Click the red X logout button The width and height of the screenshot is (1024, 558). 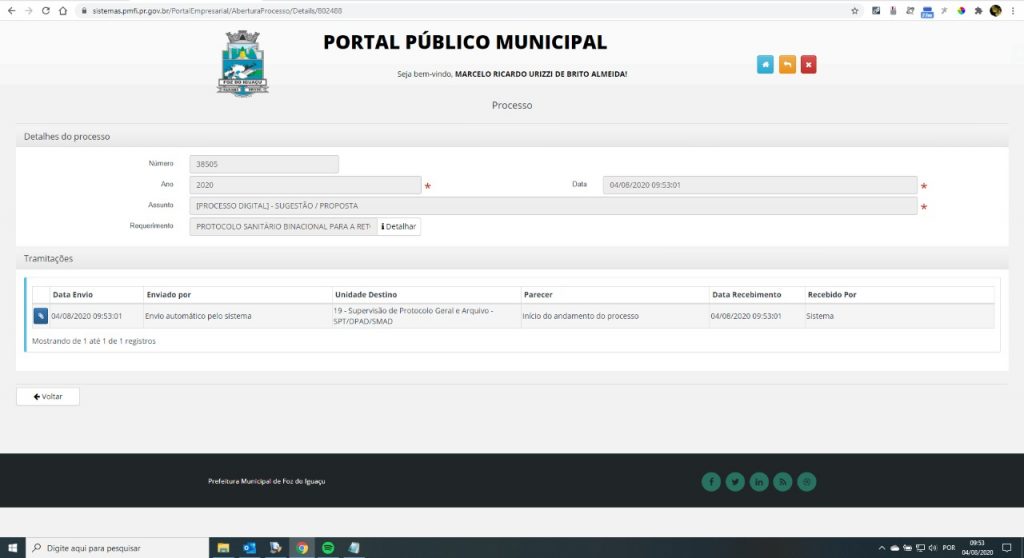809,65
